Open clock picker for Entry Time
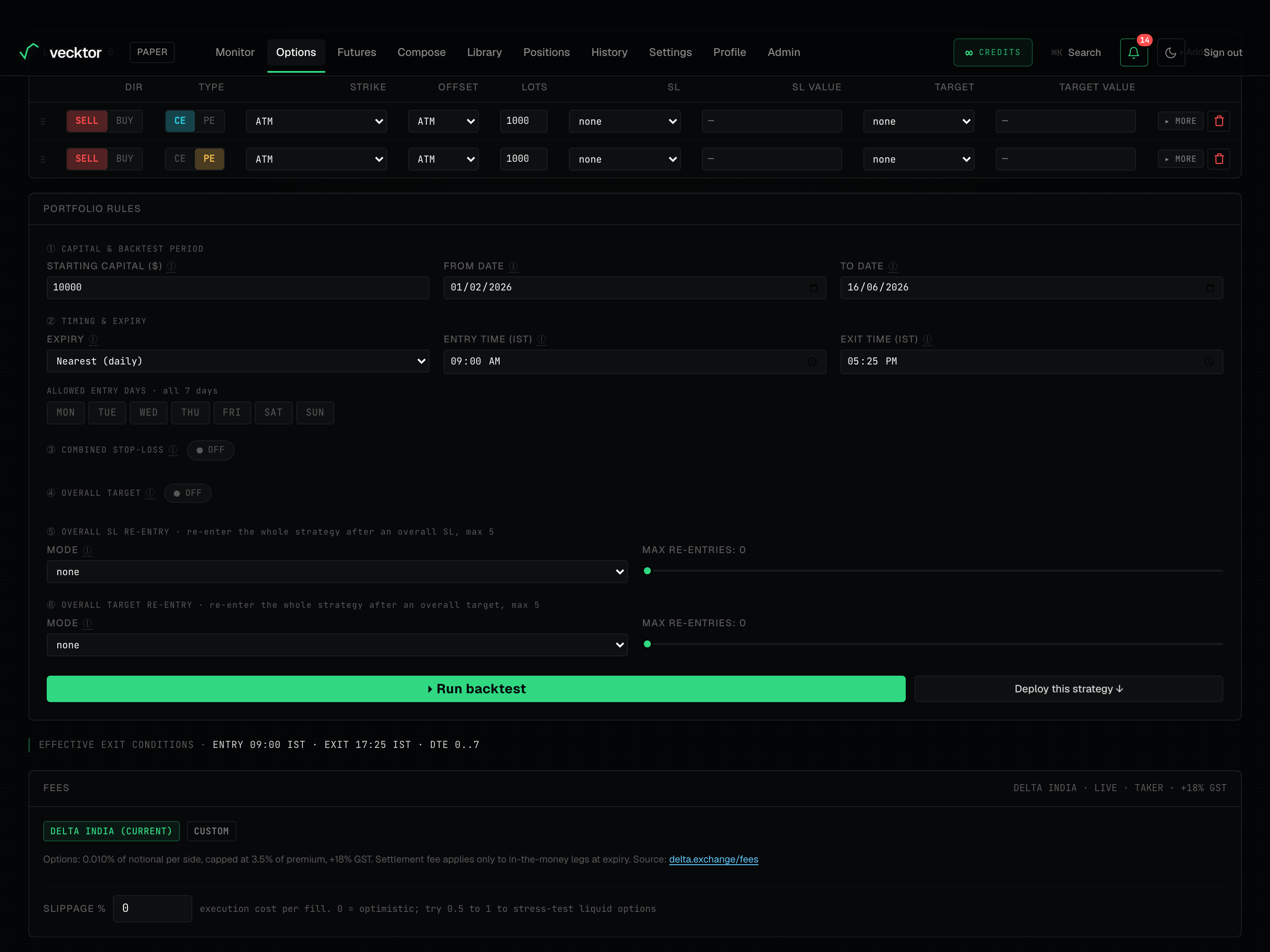The height and width of the screenshot is (952, 1270). (x=812, y=361)
